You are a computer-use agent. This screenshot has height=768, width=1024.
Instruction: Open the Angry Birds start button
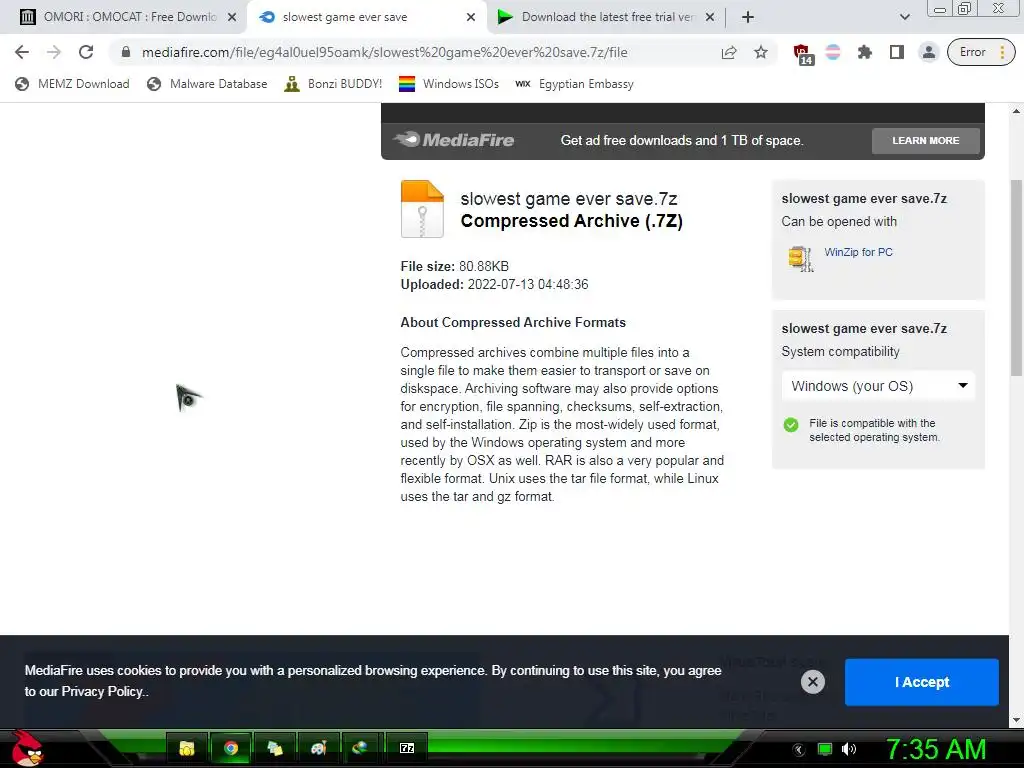[x=26, y=748]
